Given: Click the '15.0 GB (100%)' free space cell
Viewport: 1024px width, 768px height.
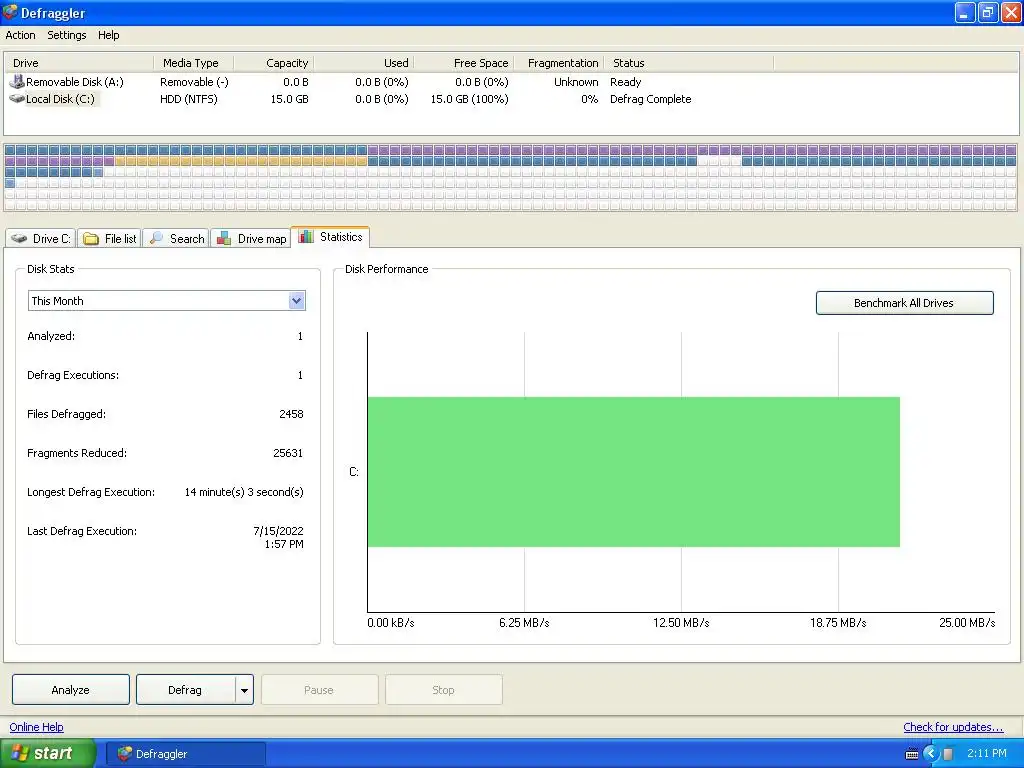Looking at the screenshot, I should point(469,99).
